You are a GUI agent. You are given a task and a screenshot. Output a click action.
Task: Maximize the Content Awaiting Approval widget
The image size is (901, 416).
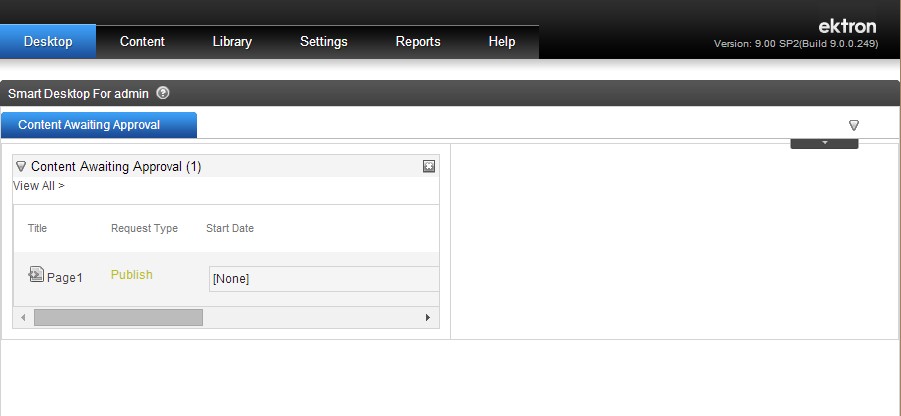pos(429,167)
